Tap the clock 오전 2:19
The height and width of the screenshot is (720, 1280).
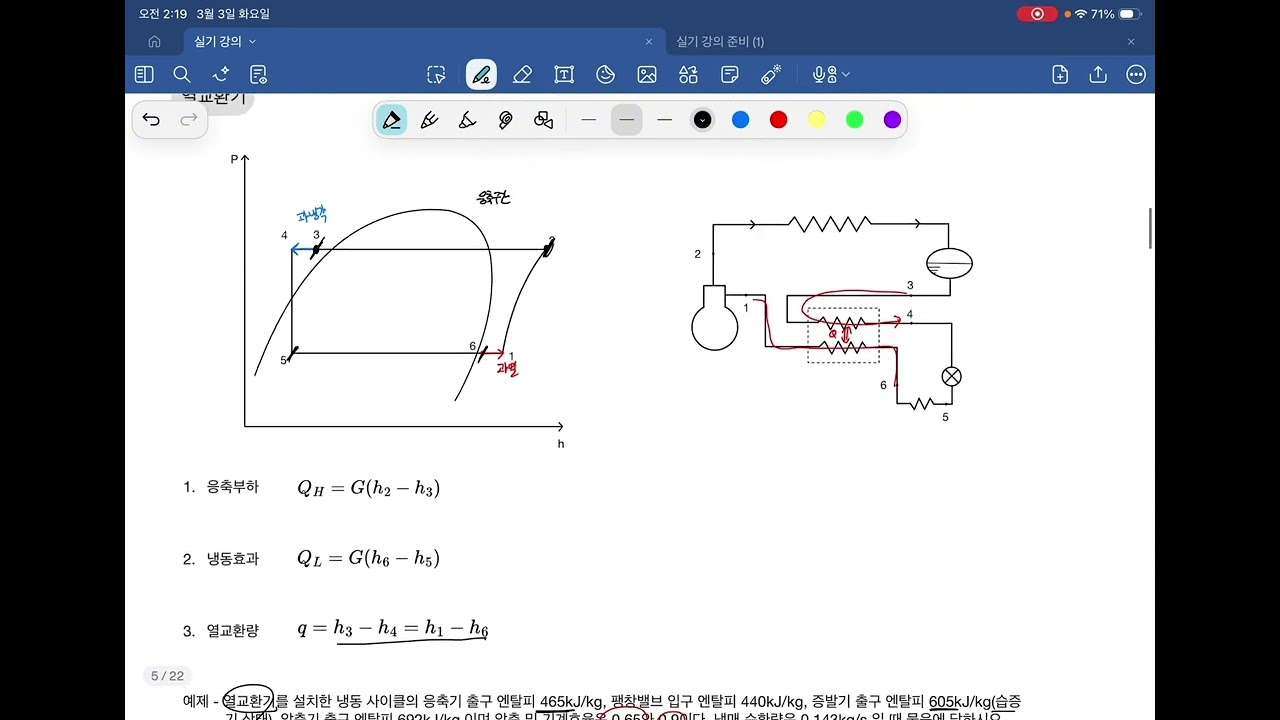162,14
